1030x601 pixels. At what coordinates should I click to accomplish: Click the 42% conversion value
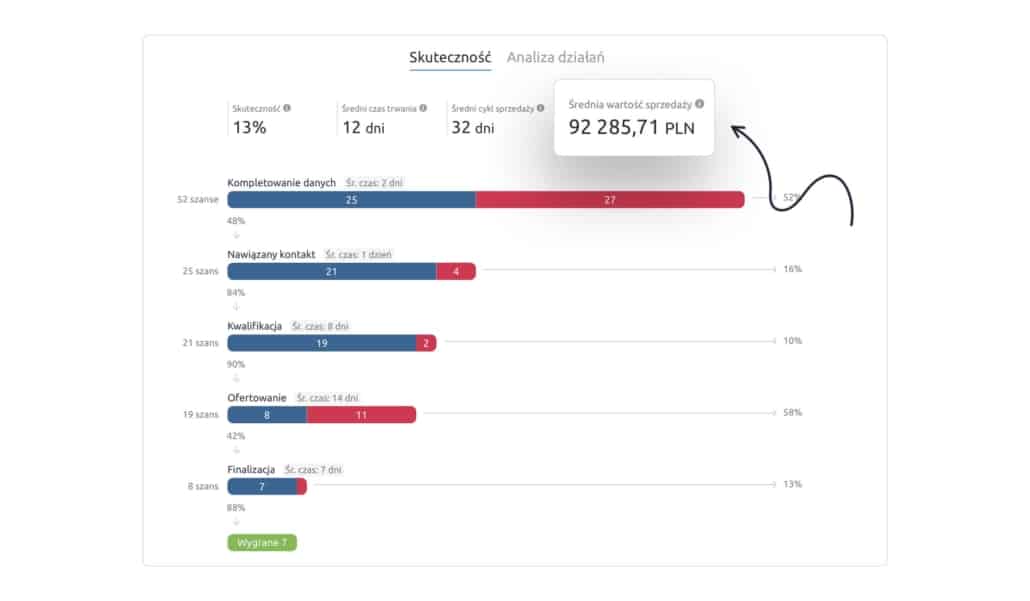click(x=236, y=435)
